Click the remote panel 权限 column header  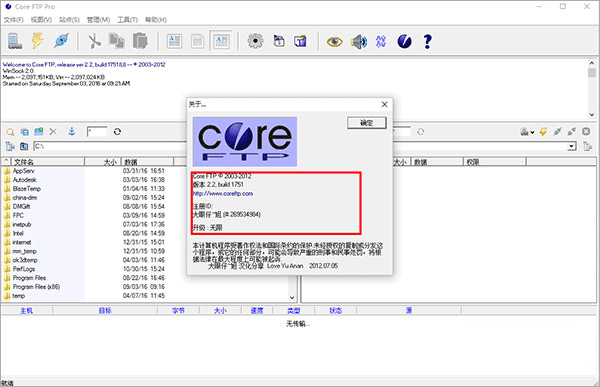(x=494, y=162)
